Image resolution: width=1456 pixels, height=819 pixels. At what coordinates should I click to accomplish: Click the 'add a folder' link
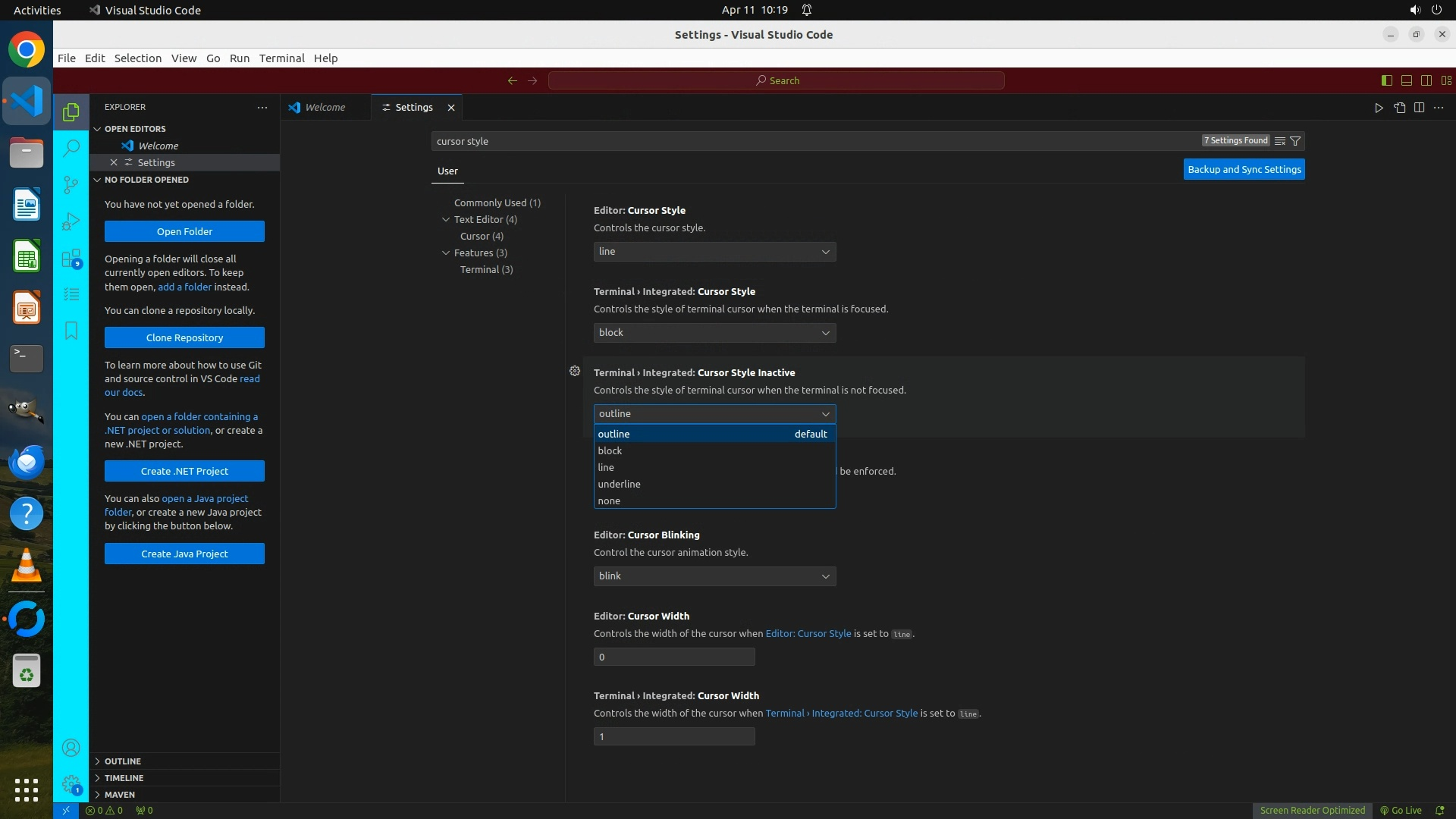click(x=184, y=287)
